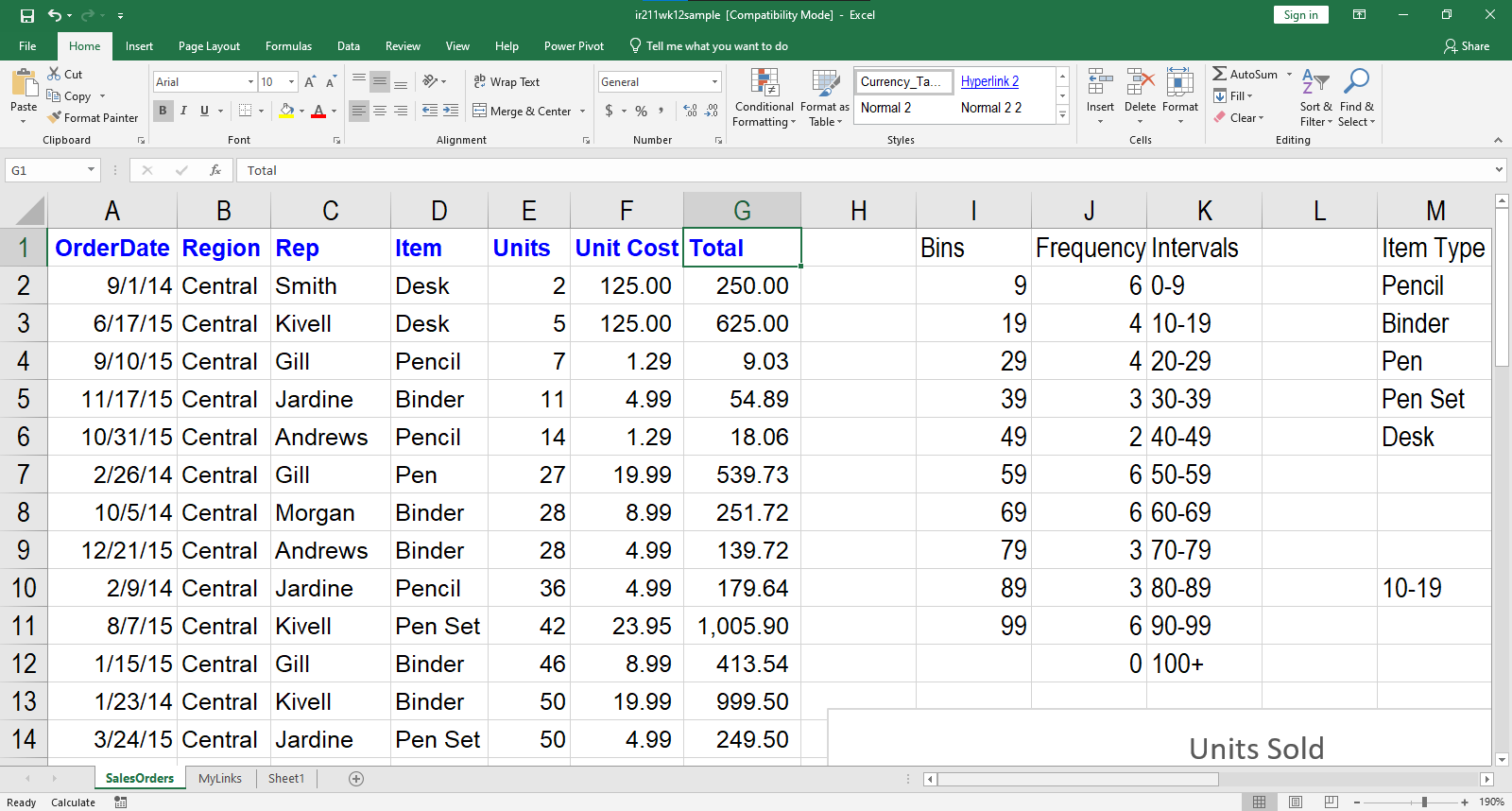Click the zoom slider in the status bar
Screen dimensions: 1512x811
point(1424,802)
